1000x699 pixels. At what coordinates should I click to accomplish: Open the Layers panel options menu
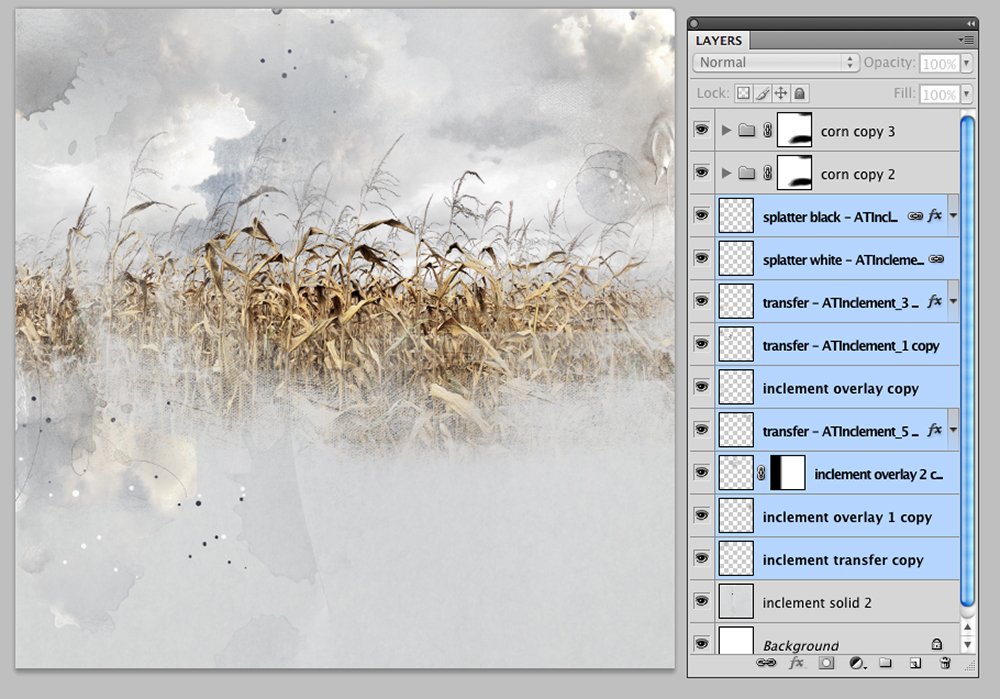tap(966, 40)
